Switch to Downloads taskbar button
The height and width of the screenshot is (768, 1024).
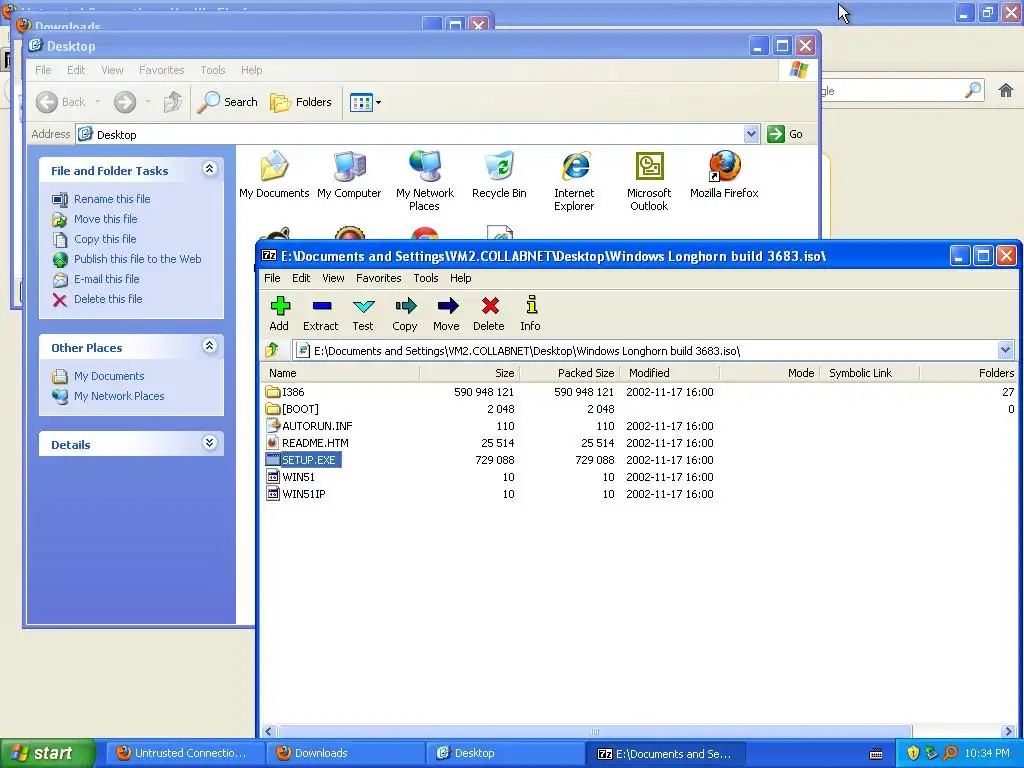346,753
